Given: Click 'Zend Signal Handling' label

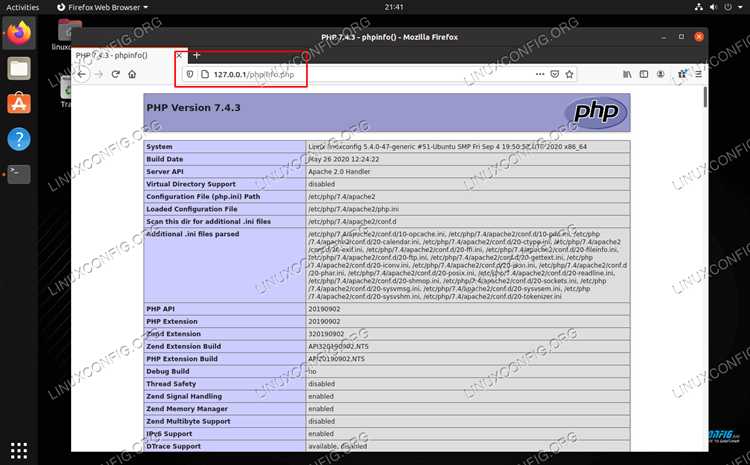Looking at the screenshot, I should (184, 396).
